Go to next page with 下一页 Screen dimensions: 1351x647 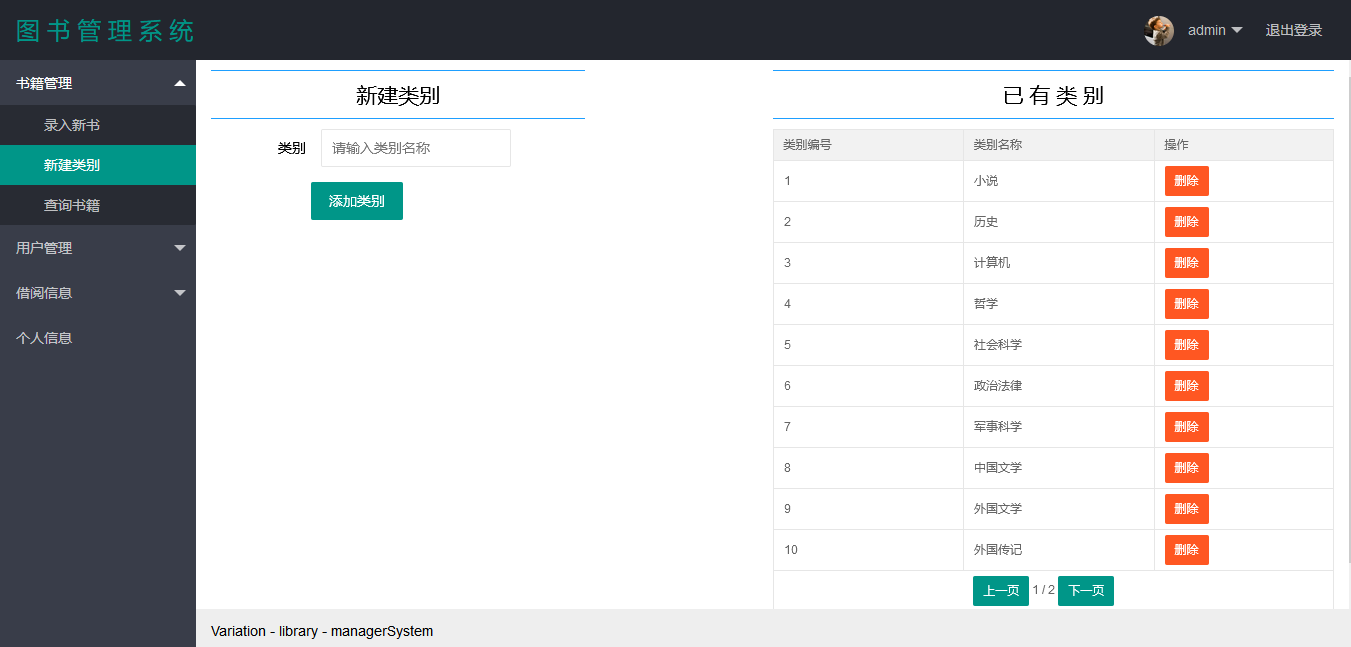(1085, 591)
